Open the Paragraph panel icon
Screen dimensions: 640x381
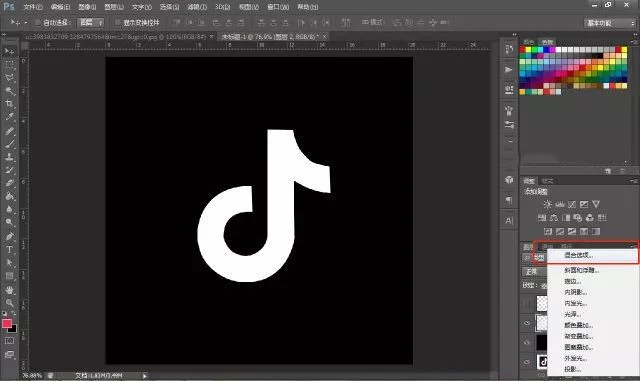[x=509, y=200]
